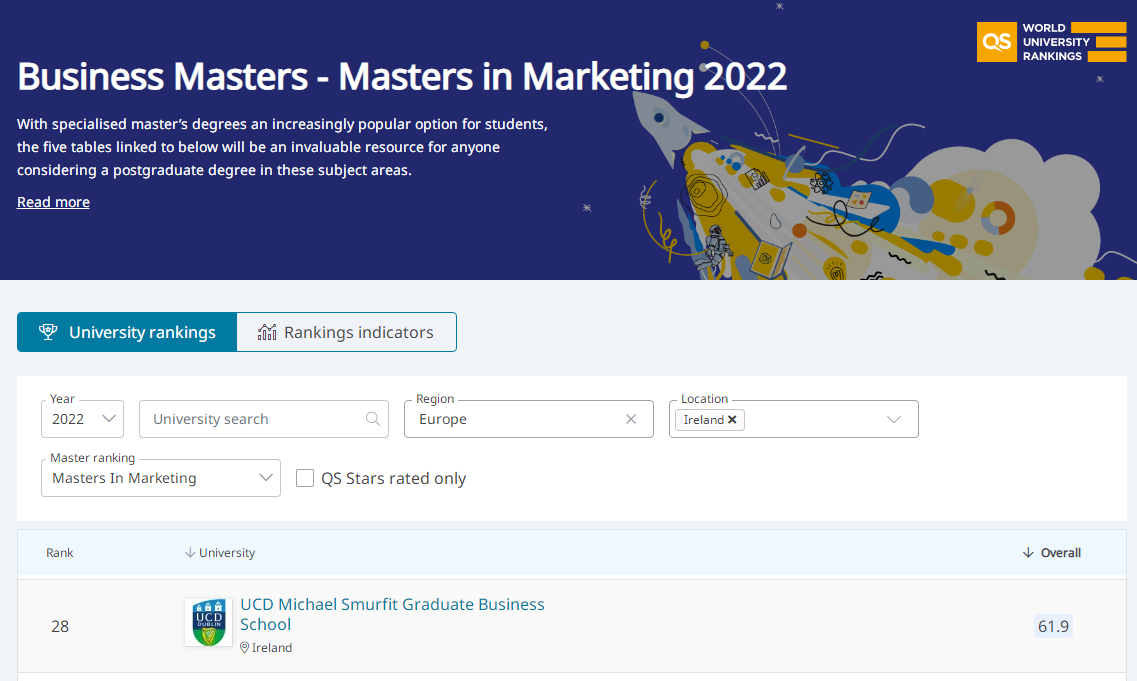
Task: Click the UCD Dublin crest logo
Action: (x=208, y=622)
